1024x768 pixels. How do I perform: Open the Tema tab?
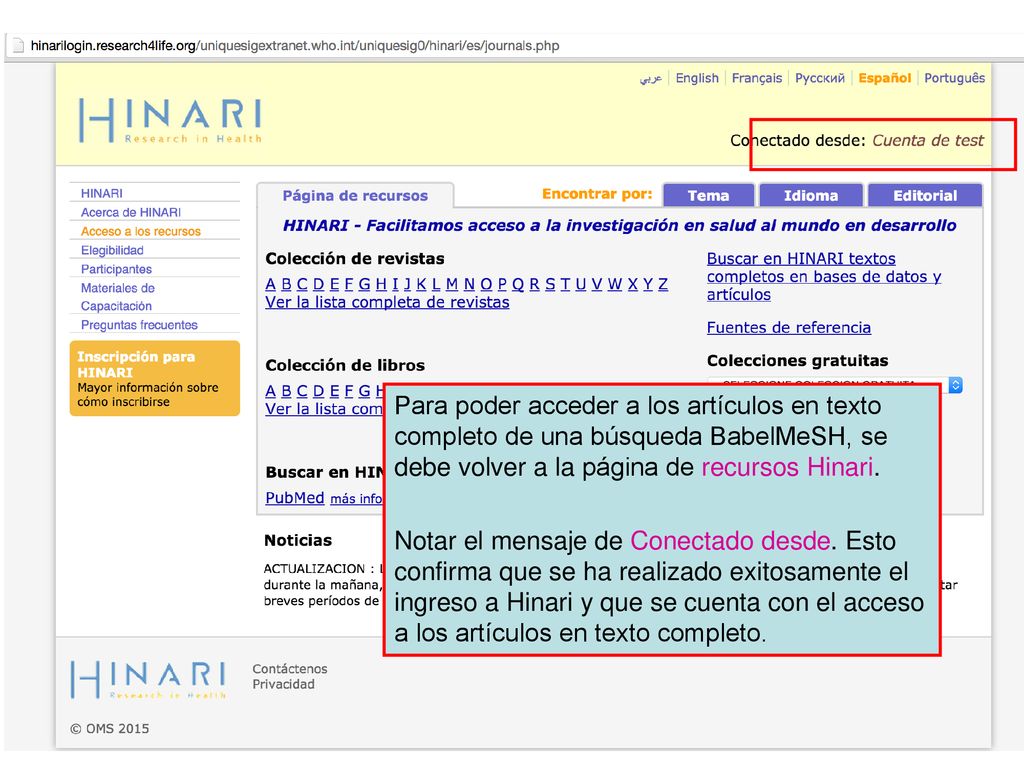709,195
